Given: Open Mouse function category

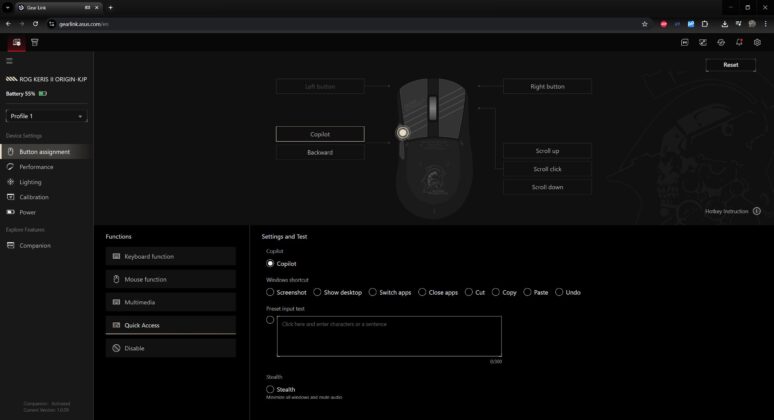Looking at the screenshot, I should [170, 279].
